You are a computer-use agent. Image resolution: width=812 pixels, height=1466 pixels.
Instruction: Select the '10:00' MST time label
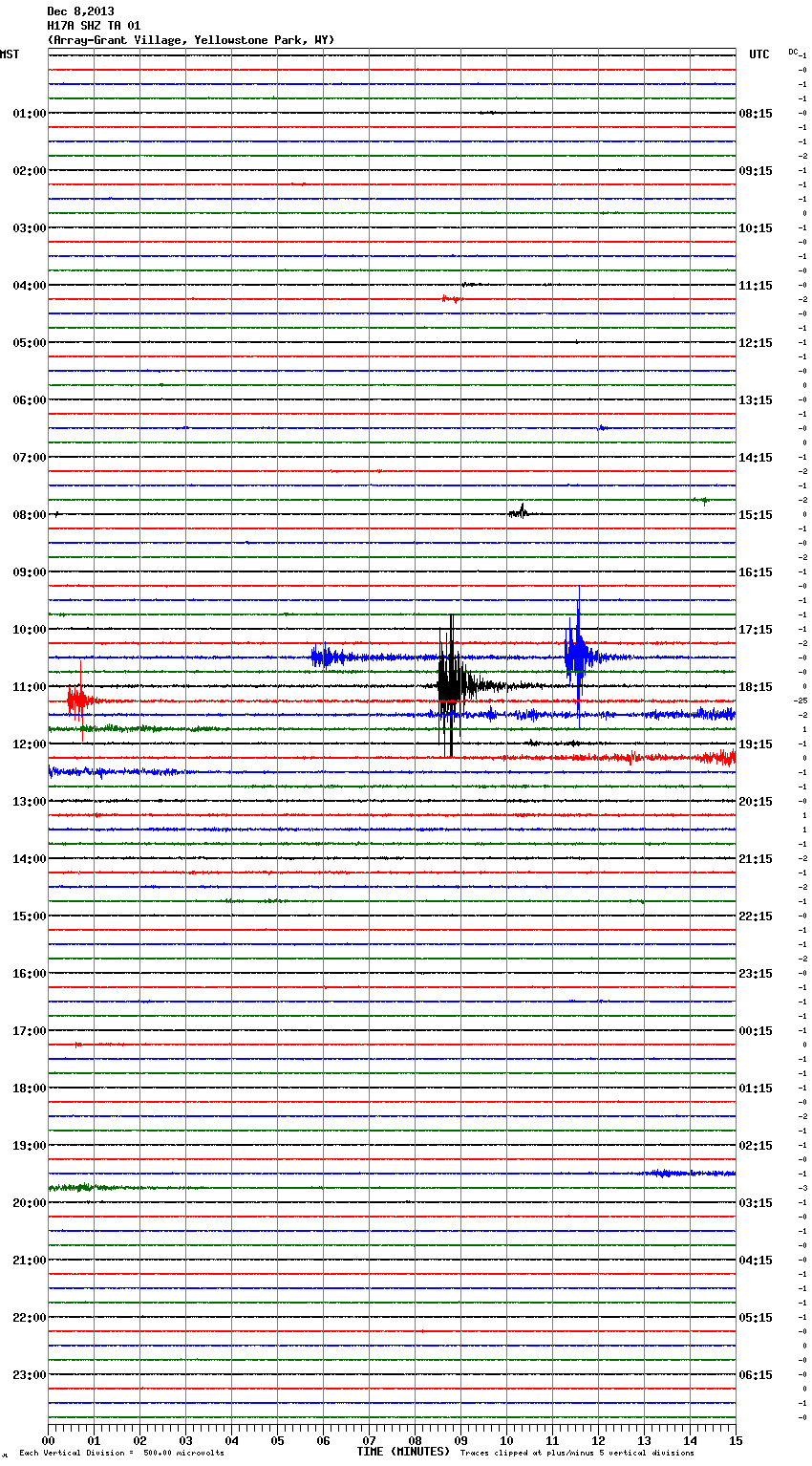click(x=30, y=630)
